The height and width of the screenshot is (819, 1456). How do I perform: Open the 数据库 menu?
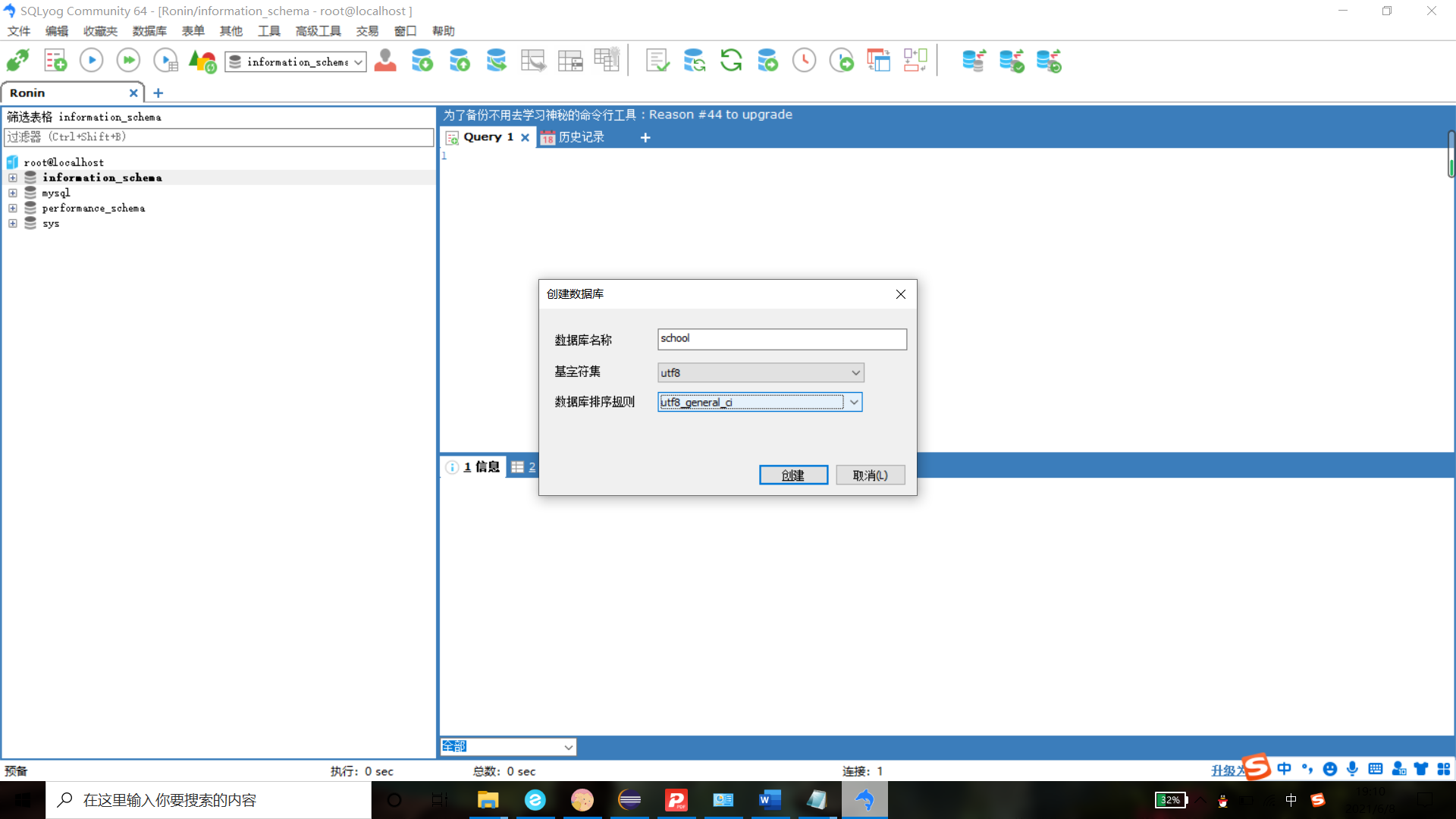click(x=149, y=31)
